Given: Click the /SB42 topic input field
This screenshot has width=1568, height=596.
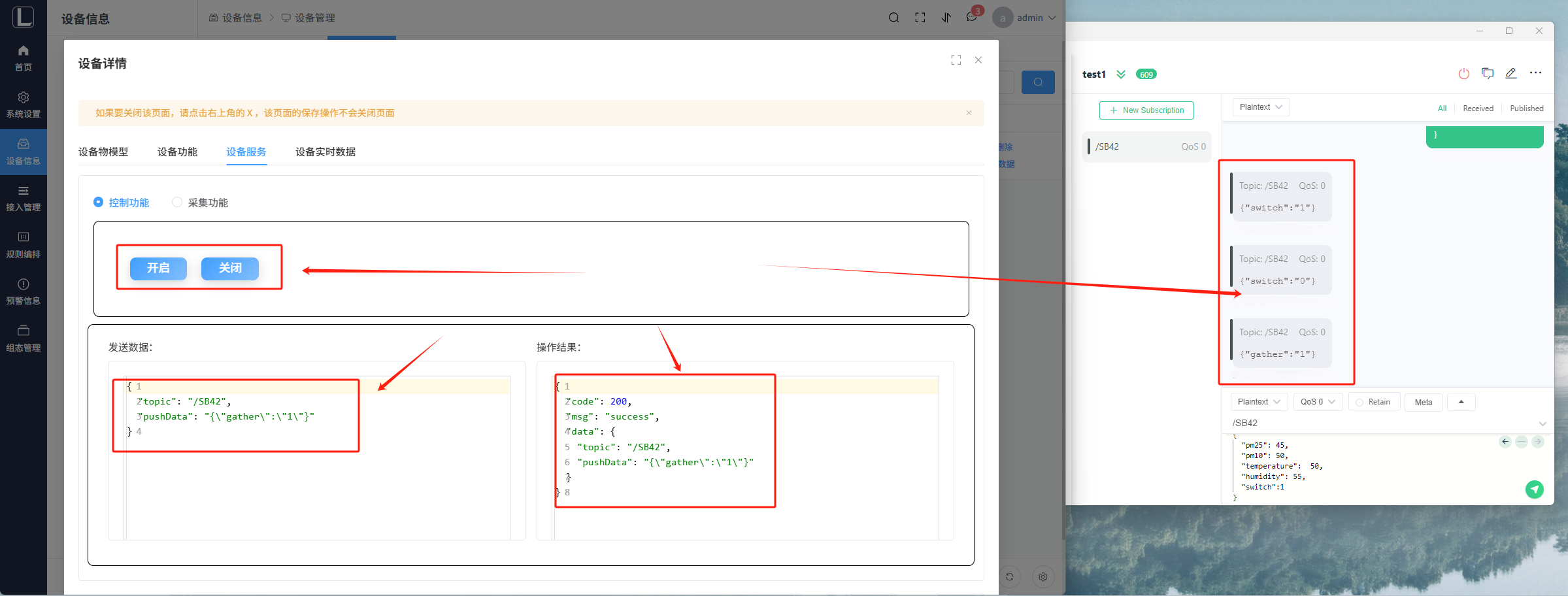Looking at the screenshot, I should point(1379,423).
